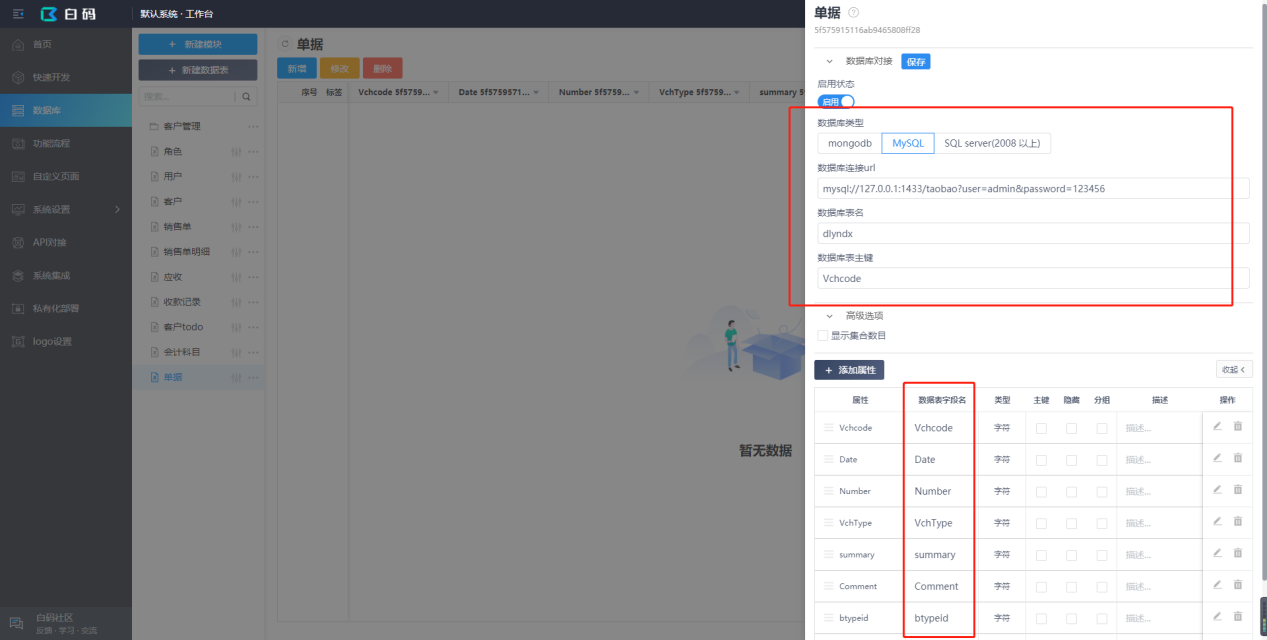The width and height of the screenshot is (1267, 640).
Task: Click the 新建数据表 button
Action: [197, 70]
